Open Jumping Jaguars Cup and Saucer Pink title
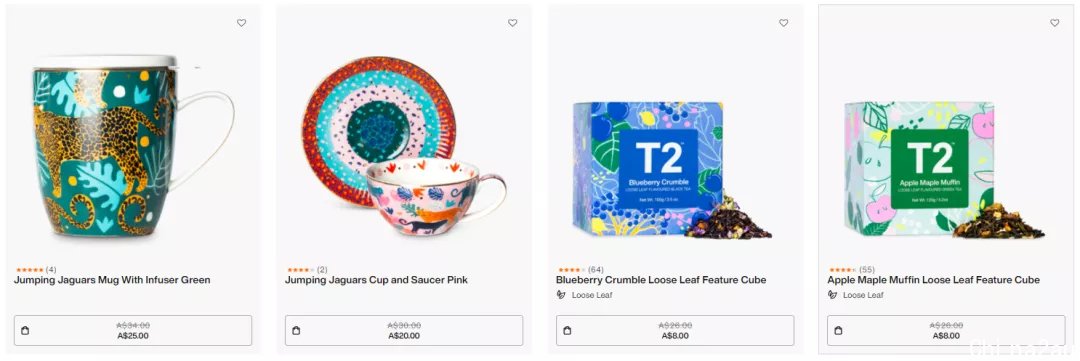 [x=376, y=280]
